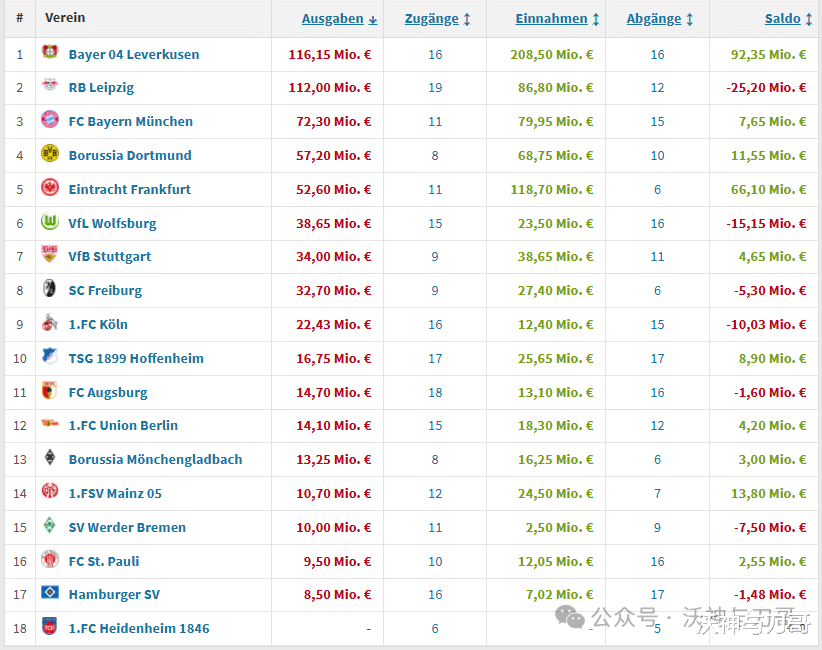The height and width of the screenshot is (650, 822).
Task: Click Mainz 05 balance 13,80 Mio. €
Action: point(769,494)
